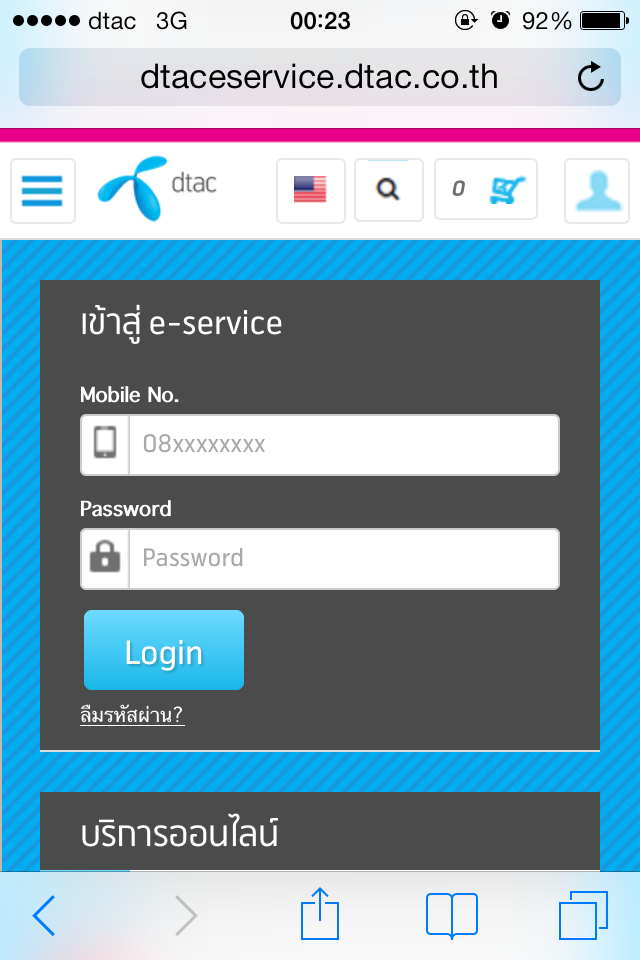Open the ลืมรหัสผ่าน? forgot password link
The width and height of the screenshot is (640, 960).
tap(132, 714)
